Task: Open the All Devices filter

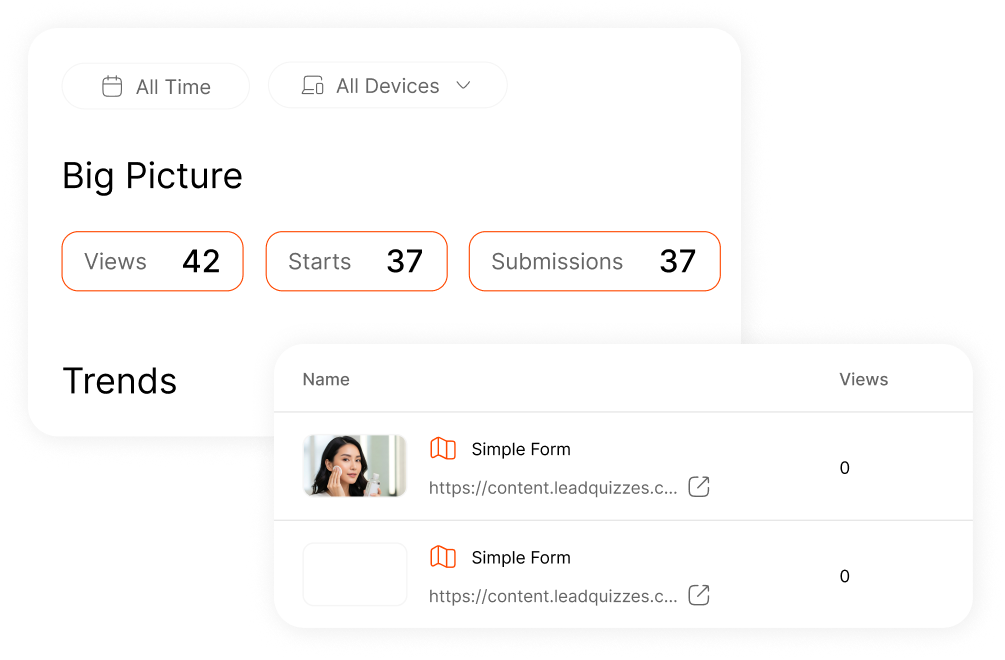Action: [387, 86]
